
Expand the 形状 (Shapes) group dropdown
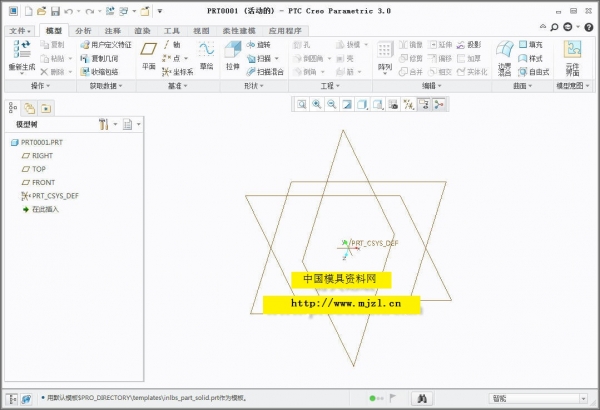coord(254,86)
